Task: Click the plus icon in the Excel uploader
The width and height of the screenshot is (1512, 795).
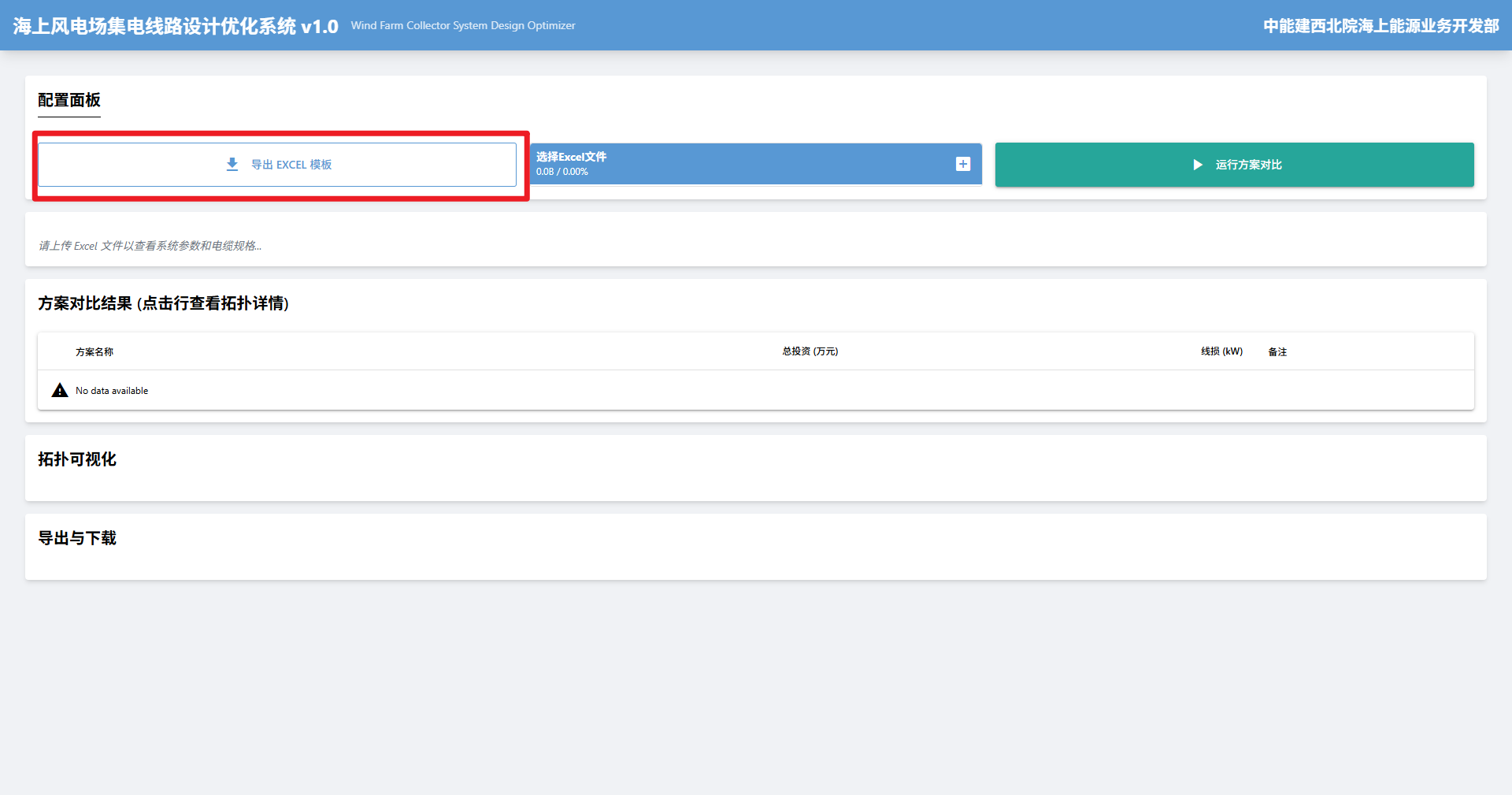Action: [x=962, y=164]
